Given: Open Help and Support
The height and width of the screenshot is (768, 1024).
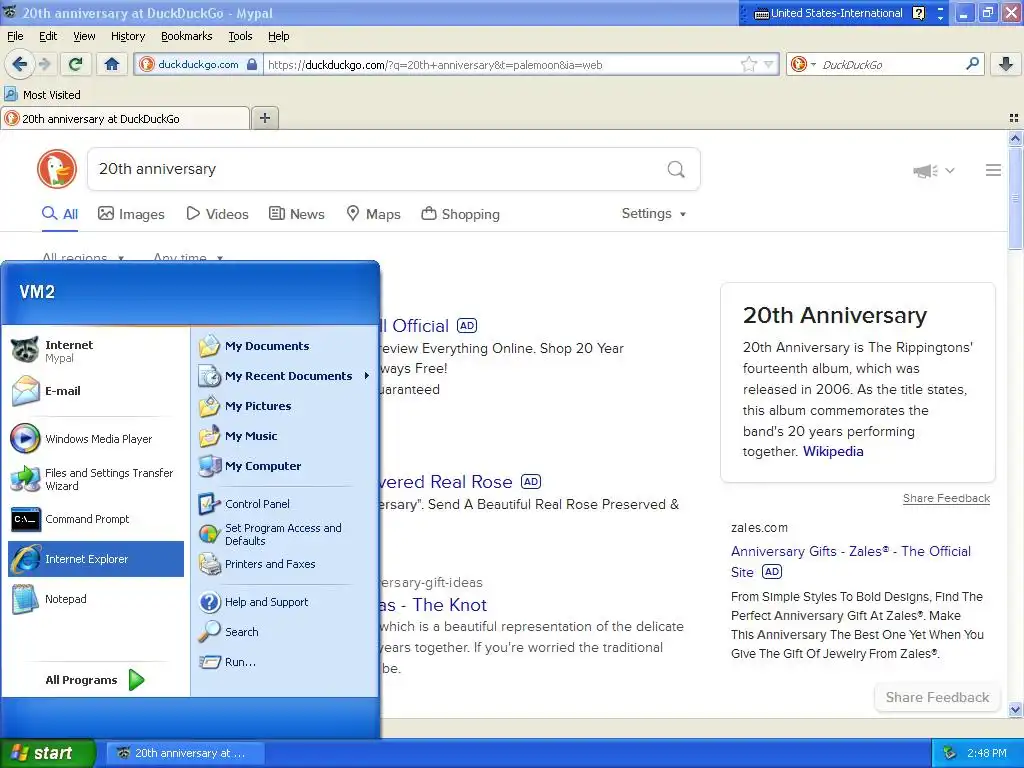Looking at the screenshot, I should click(286, 602).
